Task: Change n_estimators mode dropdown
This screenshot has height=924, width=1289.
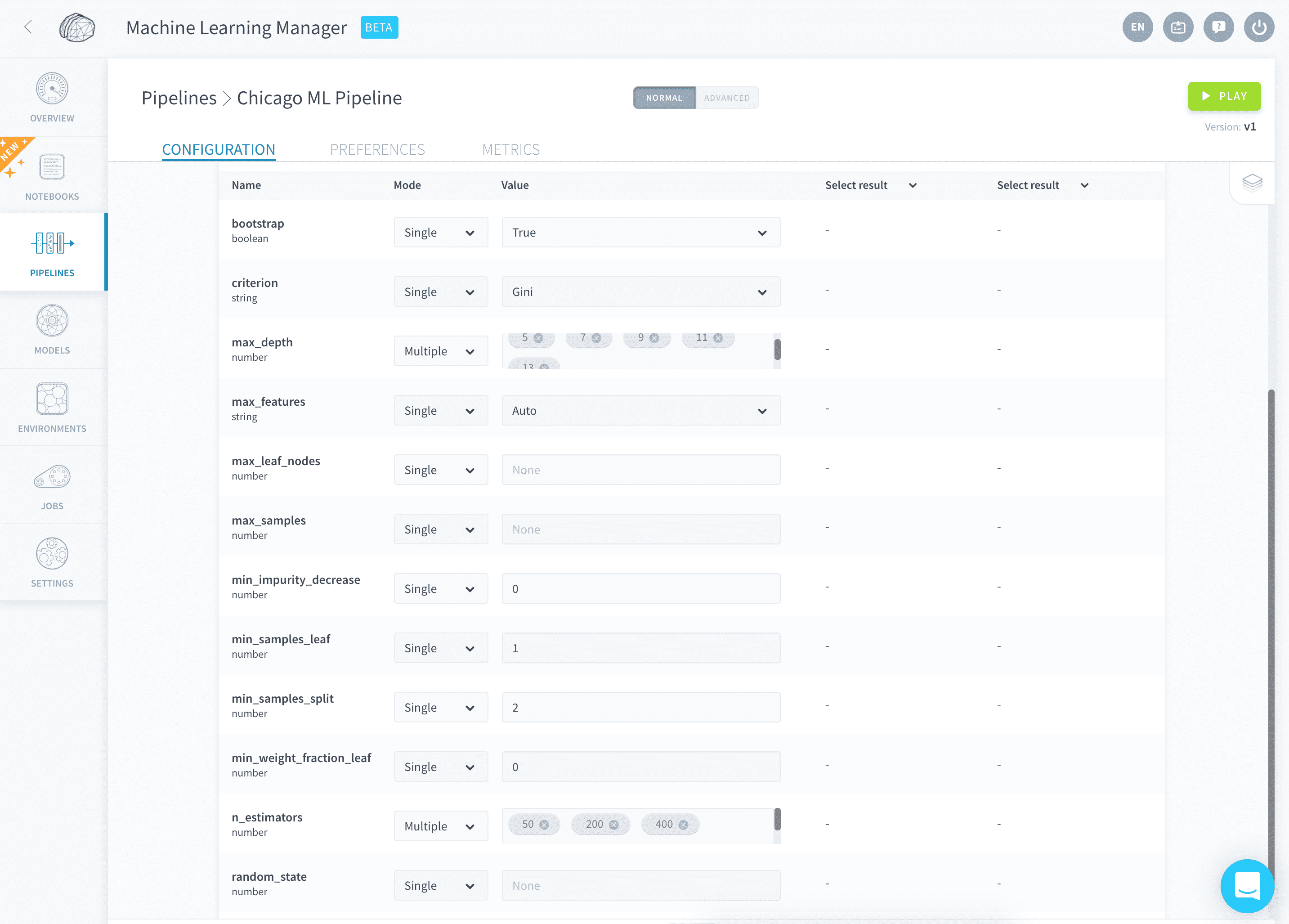Action: (440, 826)
